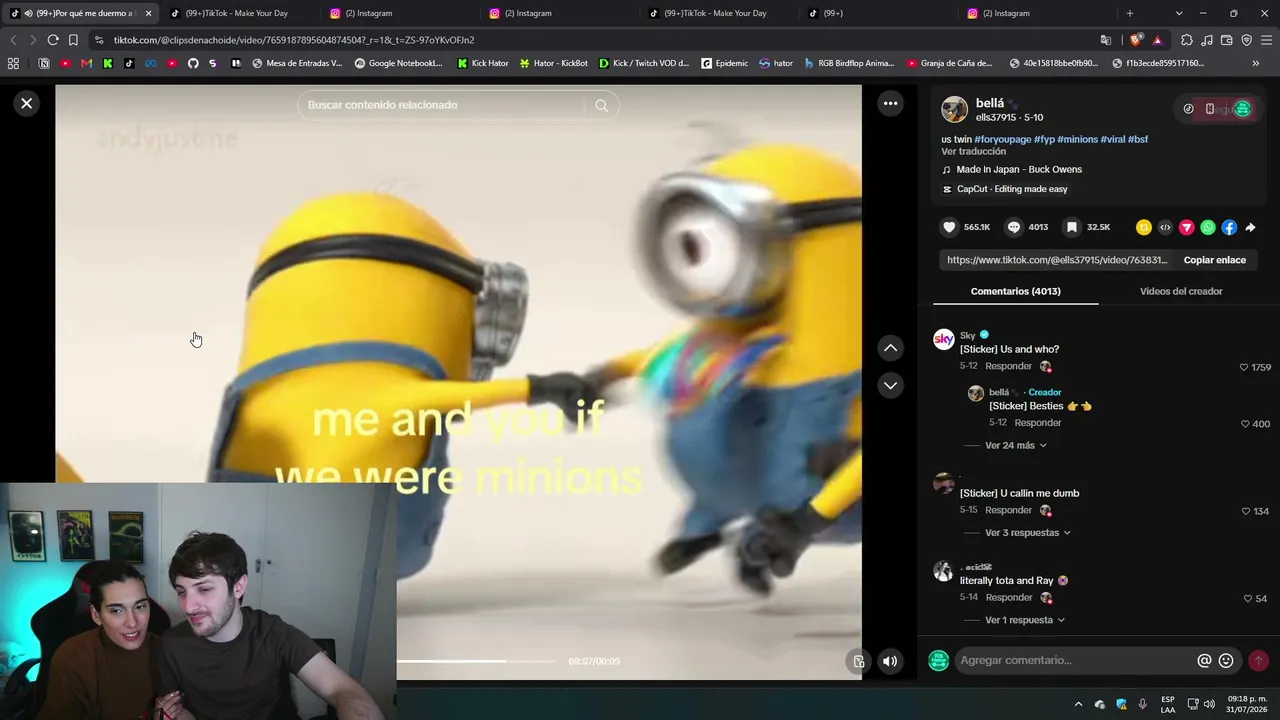Image resolution: width=1280 pixels, height=720 pixels.
Task: Go to the next video
Action: pyautogui.click(x=890, y=385)
